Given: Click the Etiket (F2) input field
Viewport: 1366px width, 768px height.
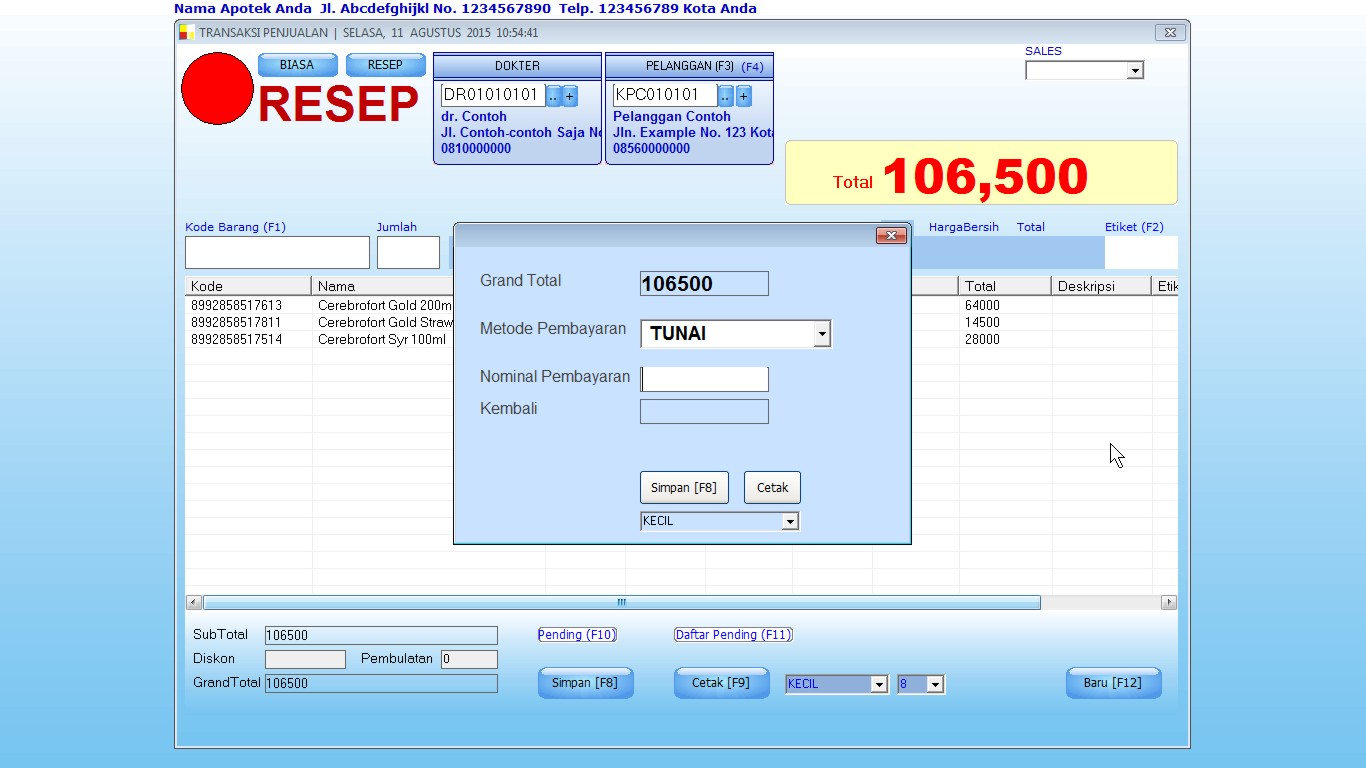Looking at the screenshot, I should coord(1141,253).
